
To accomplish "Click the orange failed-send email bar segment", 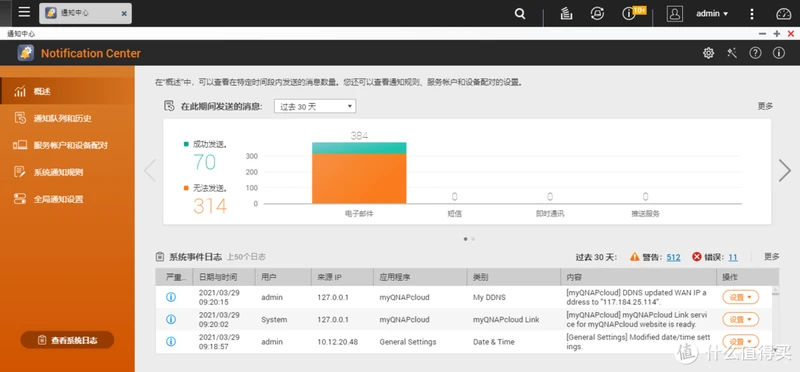I will click(x=359, y=179).
